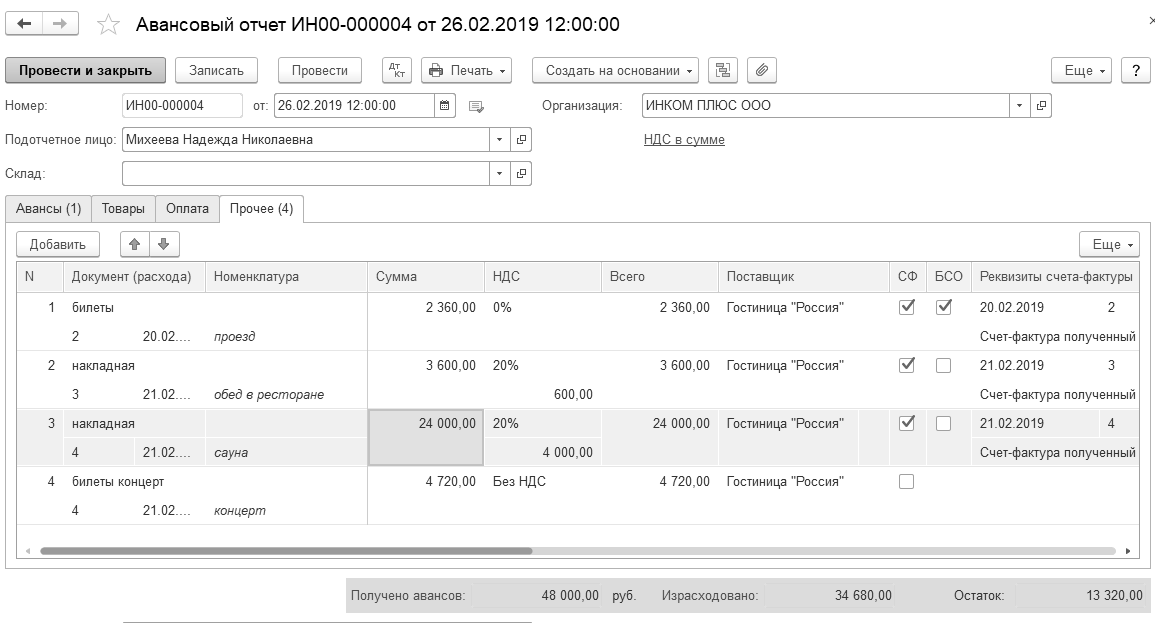Expand Склад dropdown arrow
Screen dimensions: 1155x623
coord(499,174)
